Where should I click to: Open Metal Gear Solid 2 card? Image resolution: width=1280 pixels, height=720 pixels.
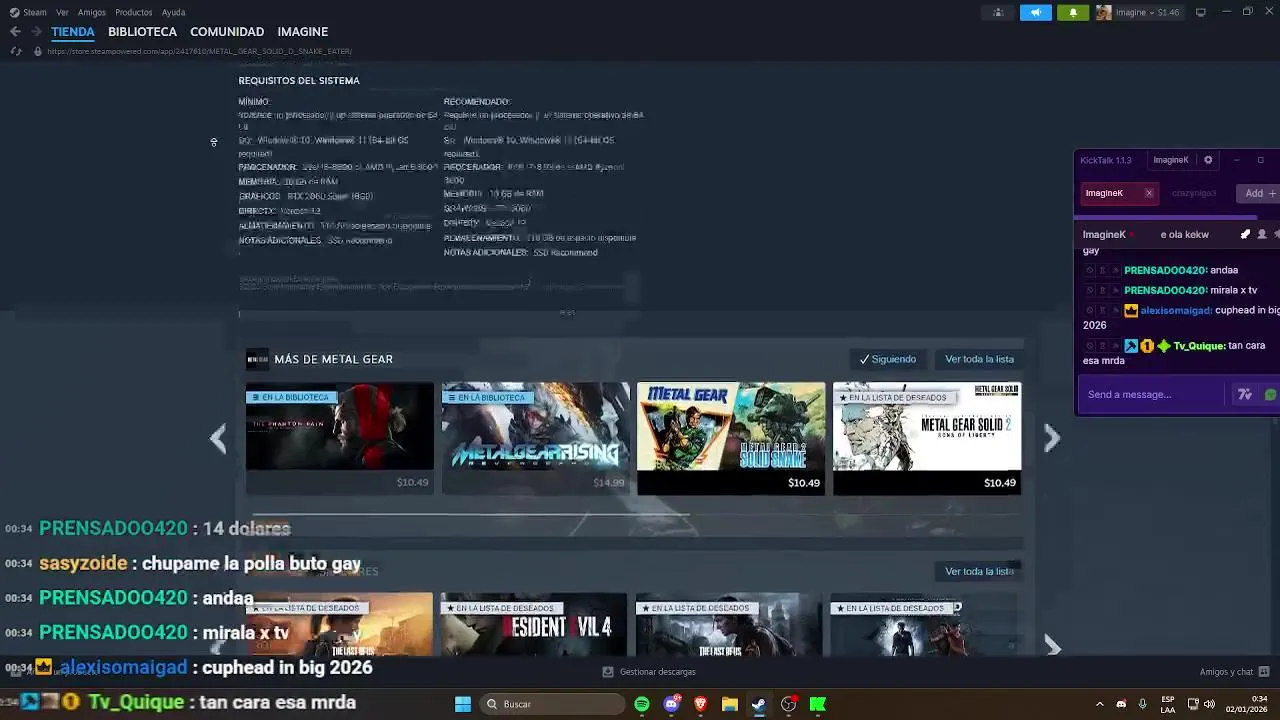click(927, 438)
